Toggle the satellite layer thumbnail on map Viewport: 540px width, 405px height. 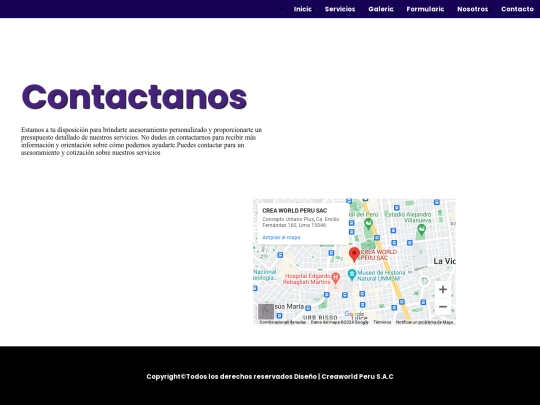266,312
